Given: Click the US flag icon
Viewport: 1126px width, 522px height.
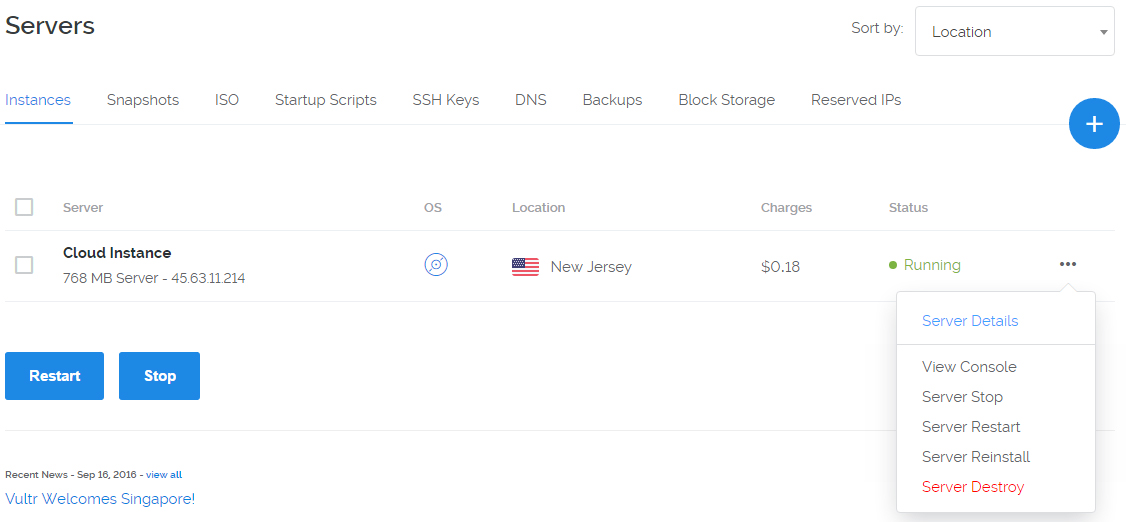Looking at the screenshot, I should point(525,267).
